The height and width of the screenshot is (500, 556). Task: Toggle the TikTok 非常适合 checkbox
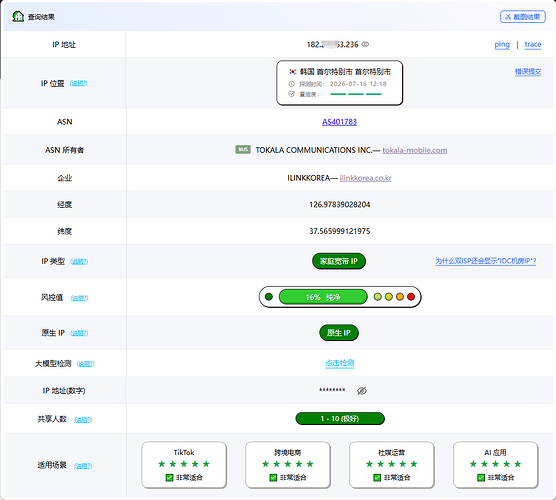click(169, 478)
